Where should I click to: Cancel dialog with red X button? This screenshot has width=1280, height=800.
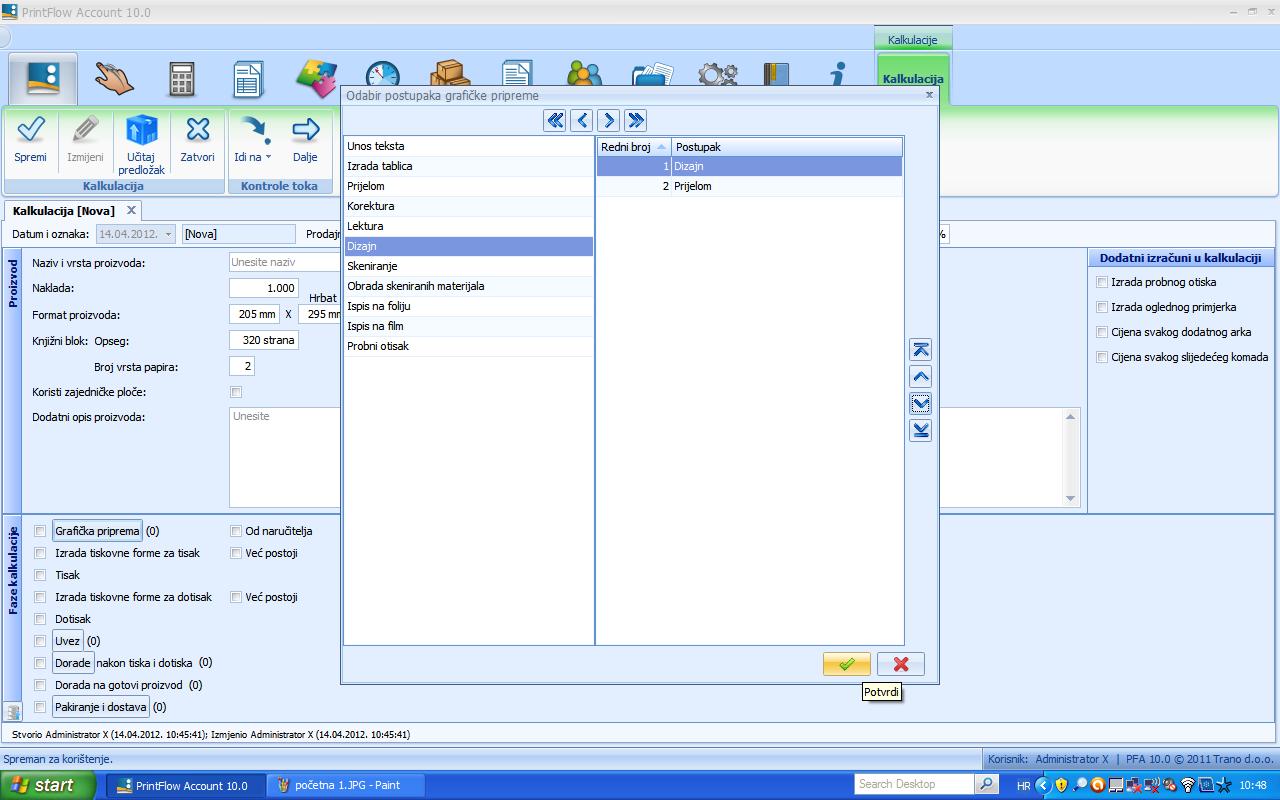[900, 664]
